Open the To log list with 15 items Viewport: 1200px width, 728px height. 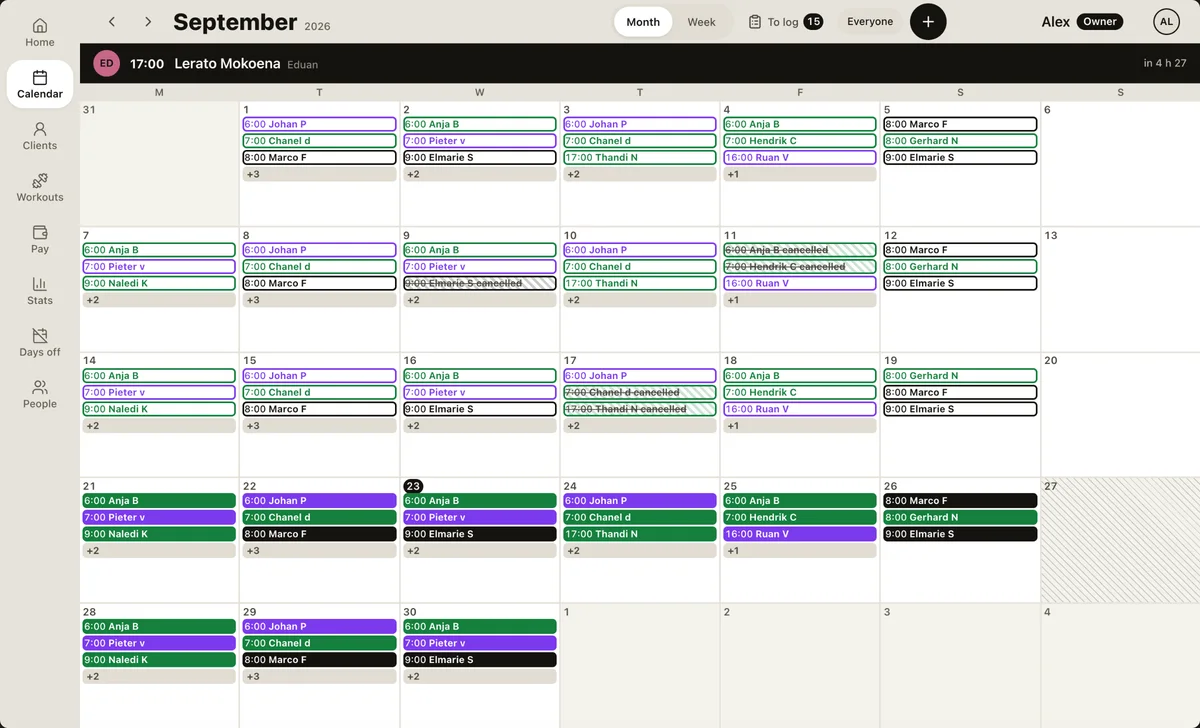(785, 22)
